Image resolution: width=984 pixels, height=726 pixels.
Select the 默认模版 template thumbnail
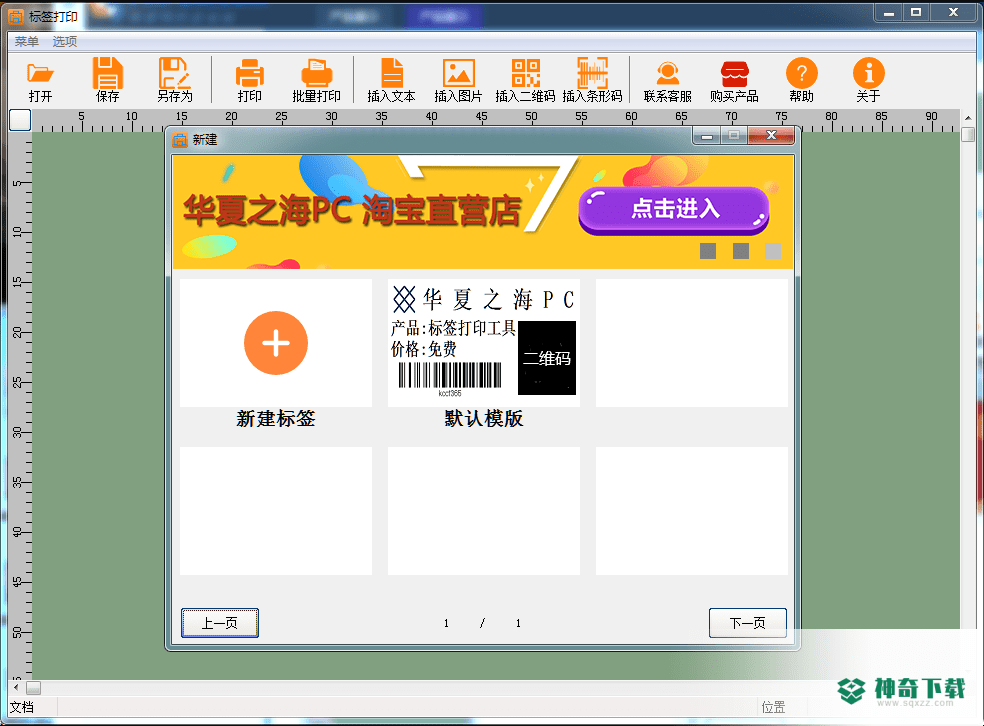point(484,343)
